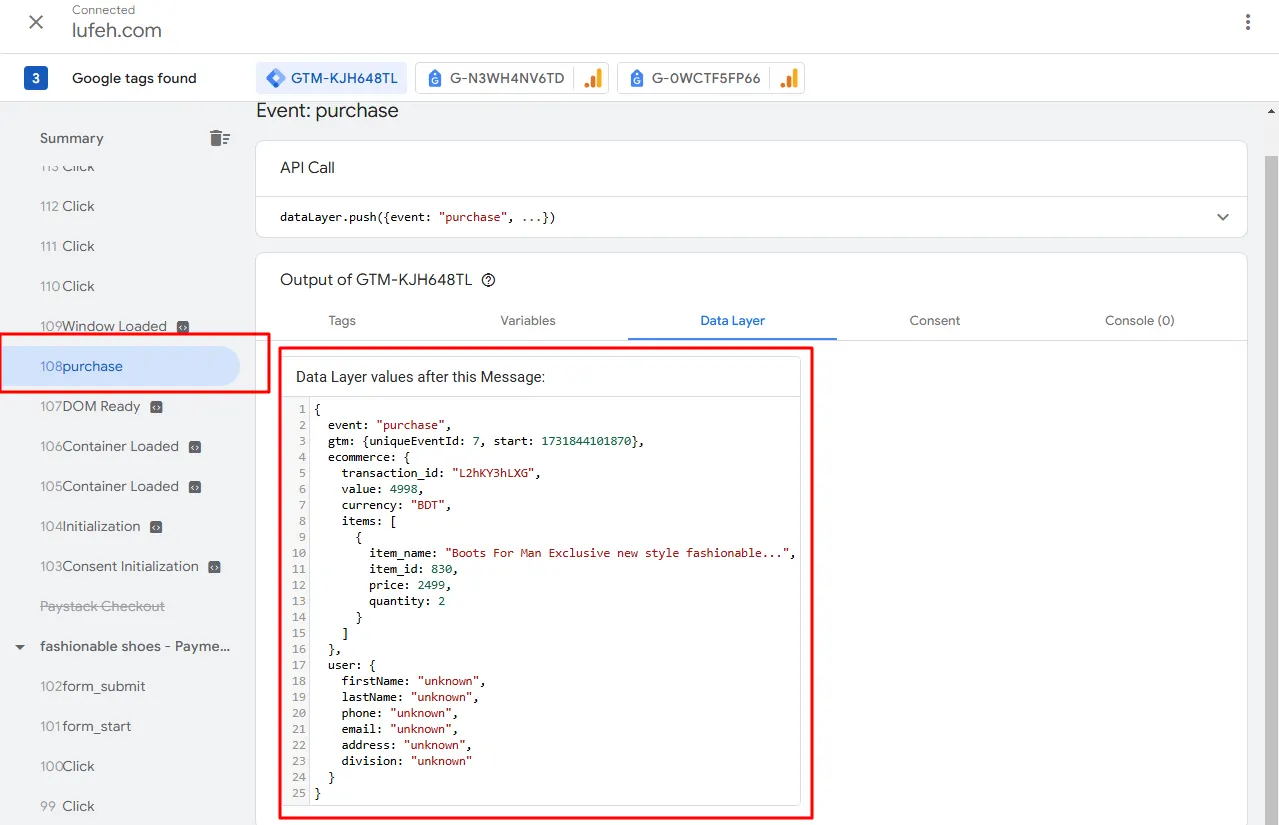Click the vertical scrollbar on the right
The width and height of the screenshot is (1279, 825).
1271,460
